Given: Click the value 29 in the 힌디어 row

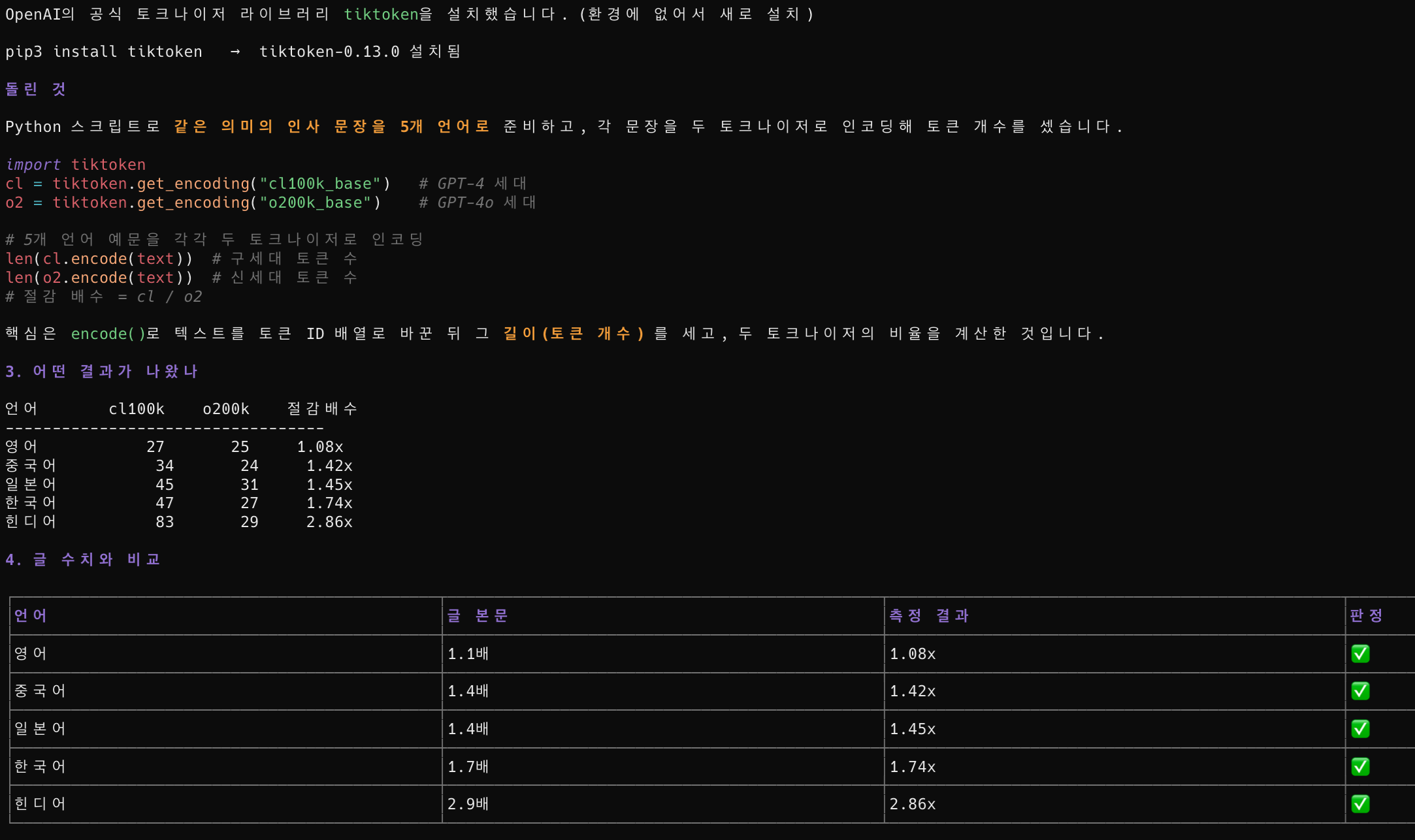Looking at the screenshot, I should coord(250,522).
